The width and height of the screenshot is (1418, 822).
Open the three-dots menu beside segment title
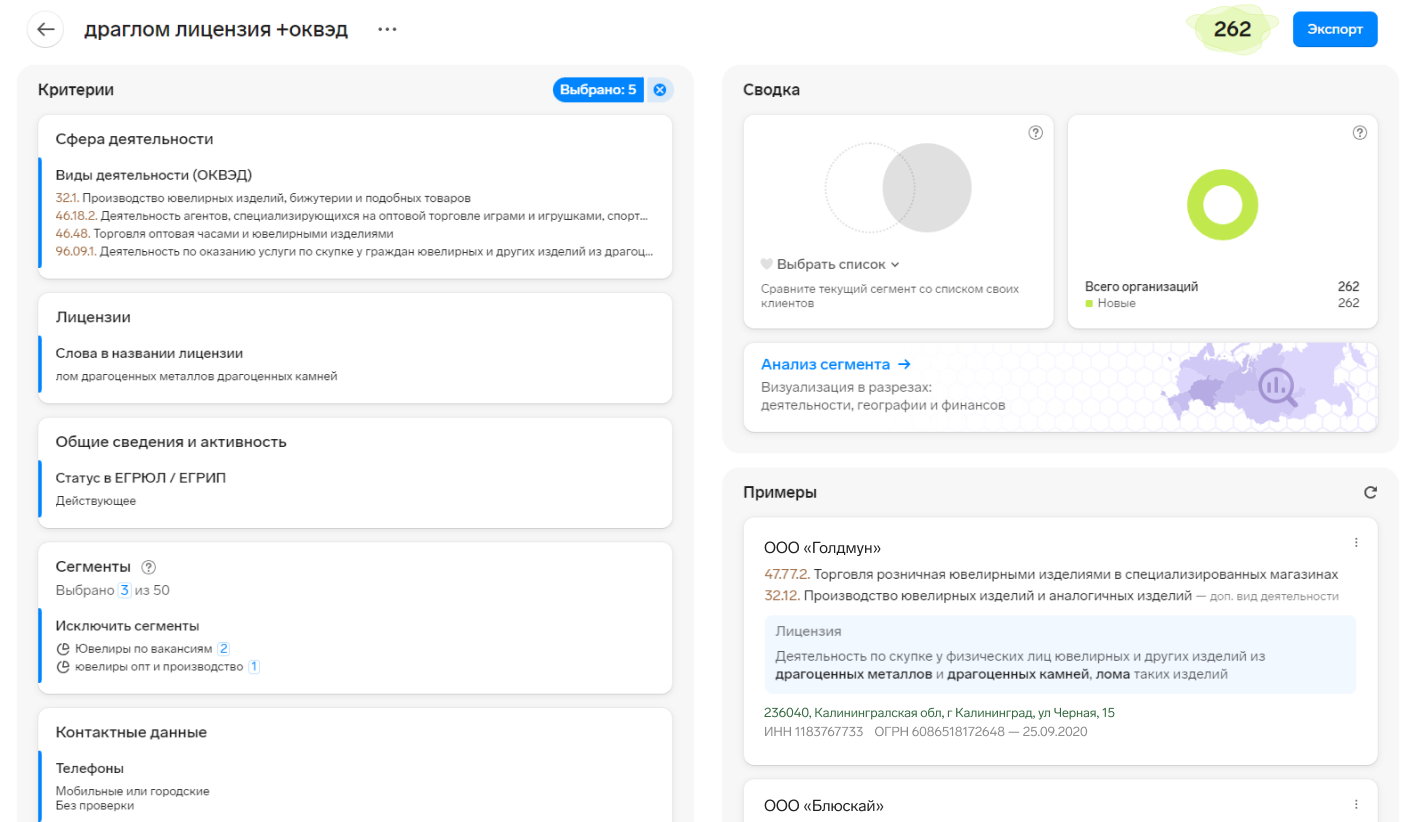pos(388,29)
